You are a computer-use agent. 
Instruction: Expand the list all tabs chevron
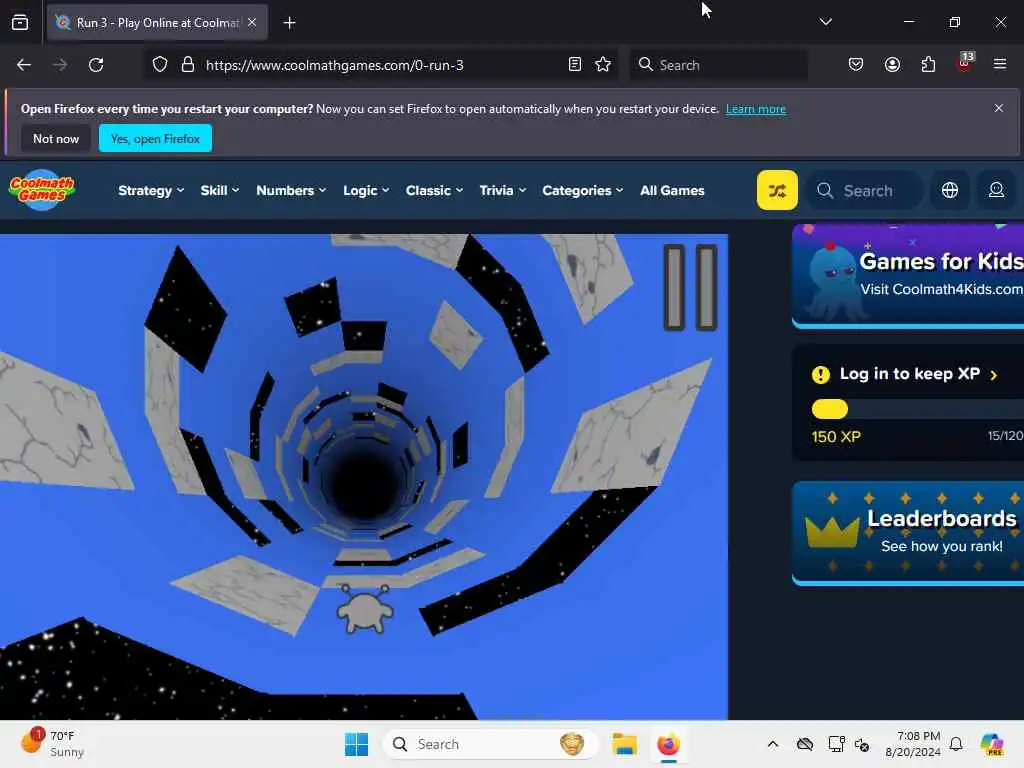tap(825, 22)
